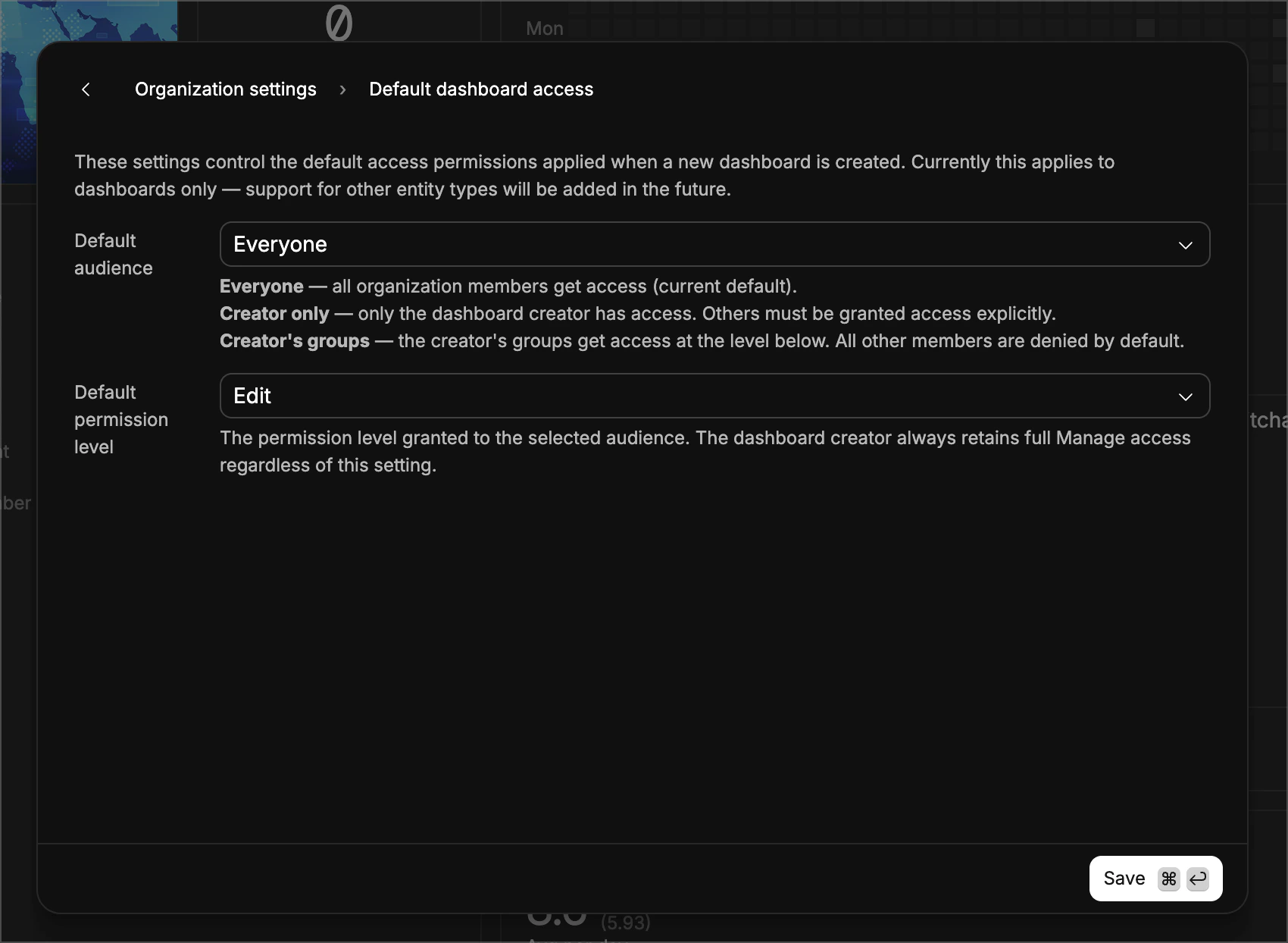Click the slashed-zero icon in the top bar
The image size is (1288, 943).
coord(338,23)
